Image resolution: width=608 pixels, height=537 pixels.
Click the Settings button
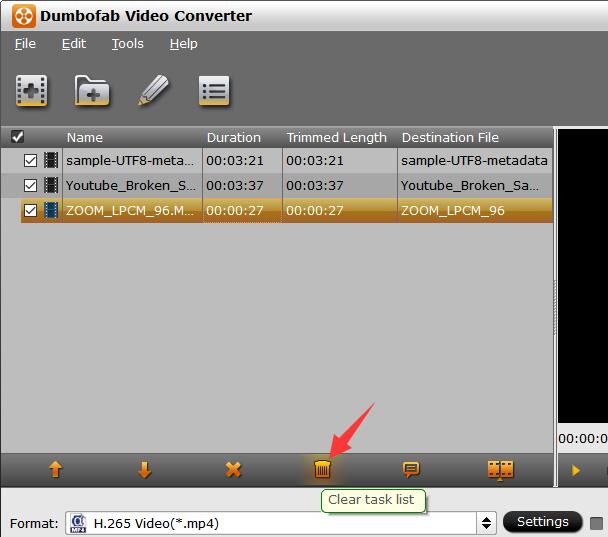(542, 522)
